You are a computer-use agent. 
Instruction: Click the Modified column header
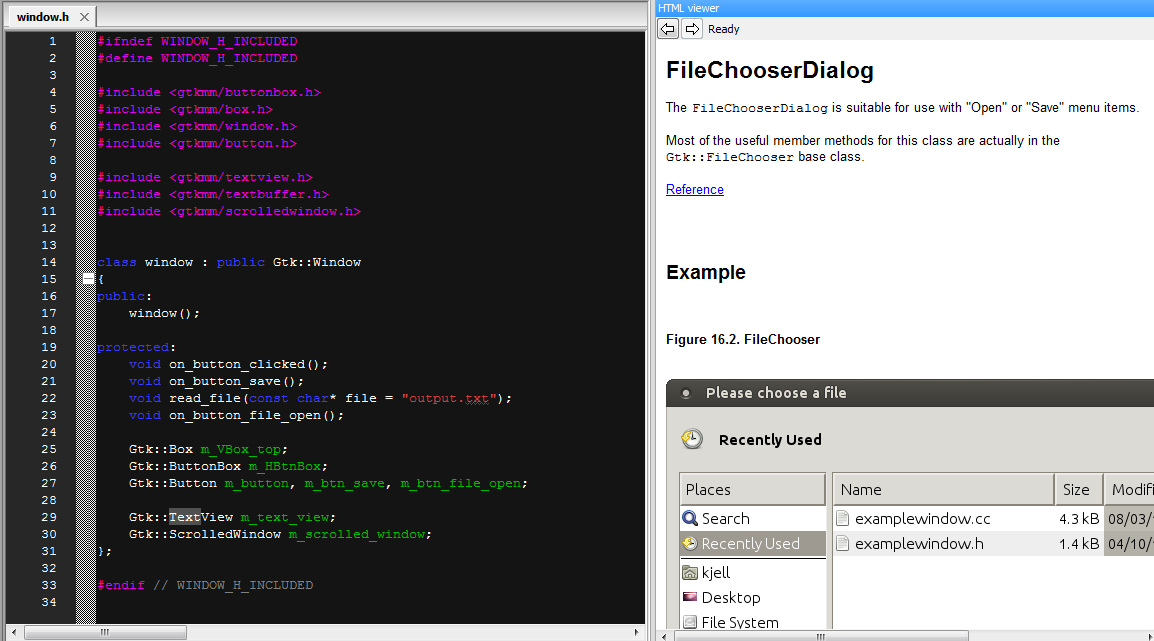1129,489
